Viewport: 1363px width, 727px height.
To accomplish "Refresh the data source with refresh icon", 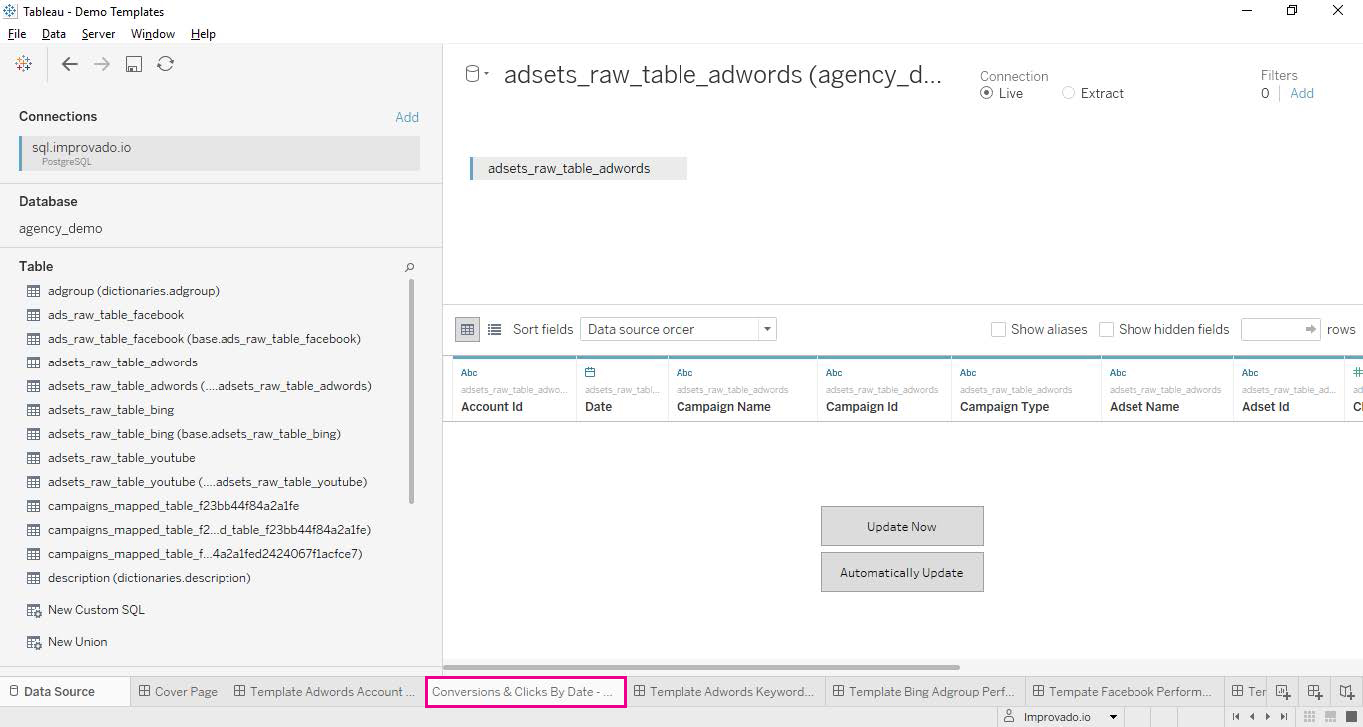I will click(x=166, y=64).
